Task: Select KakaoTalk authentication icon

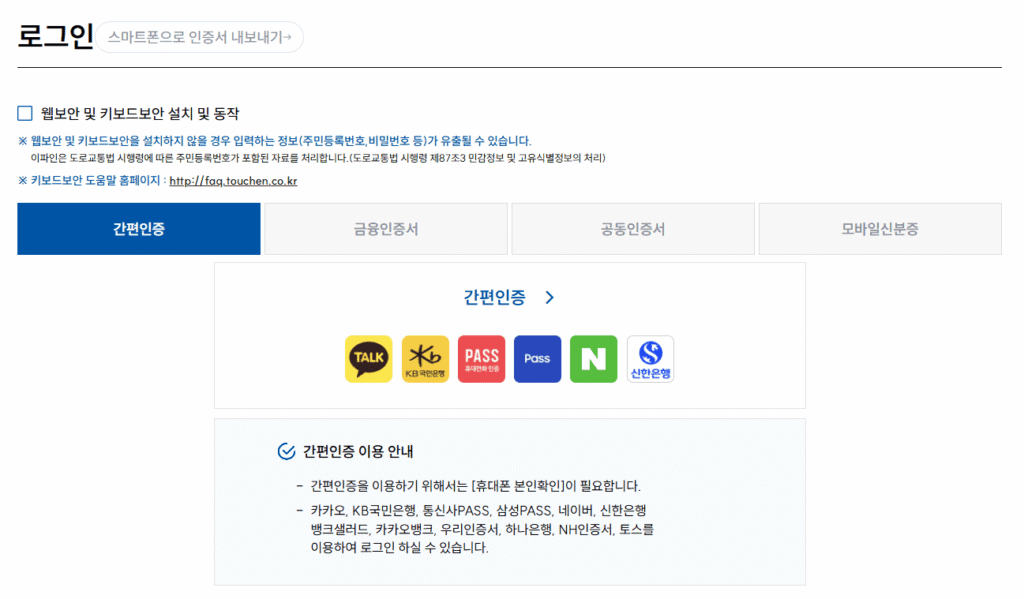Action: point(368,359)
